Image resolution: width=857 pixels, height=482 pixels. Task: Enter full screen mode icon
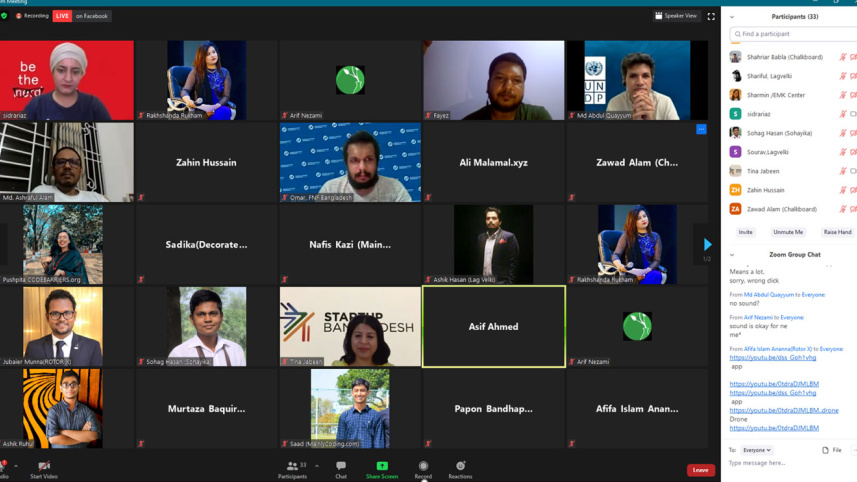click(711, 16)
